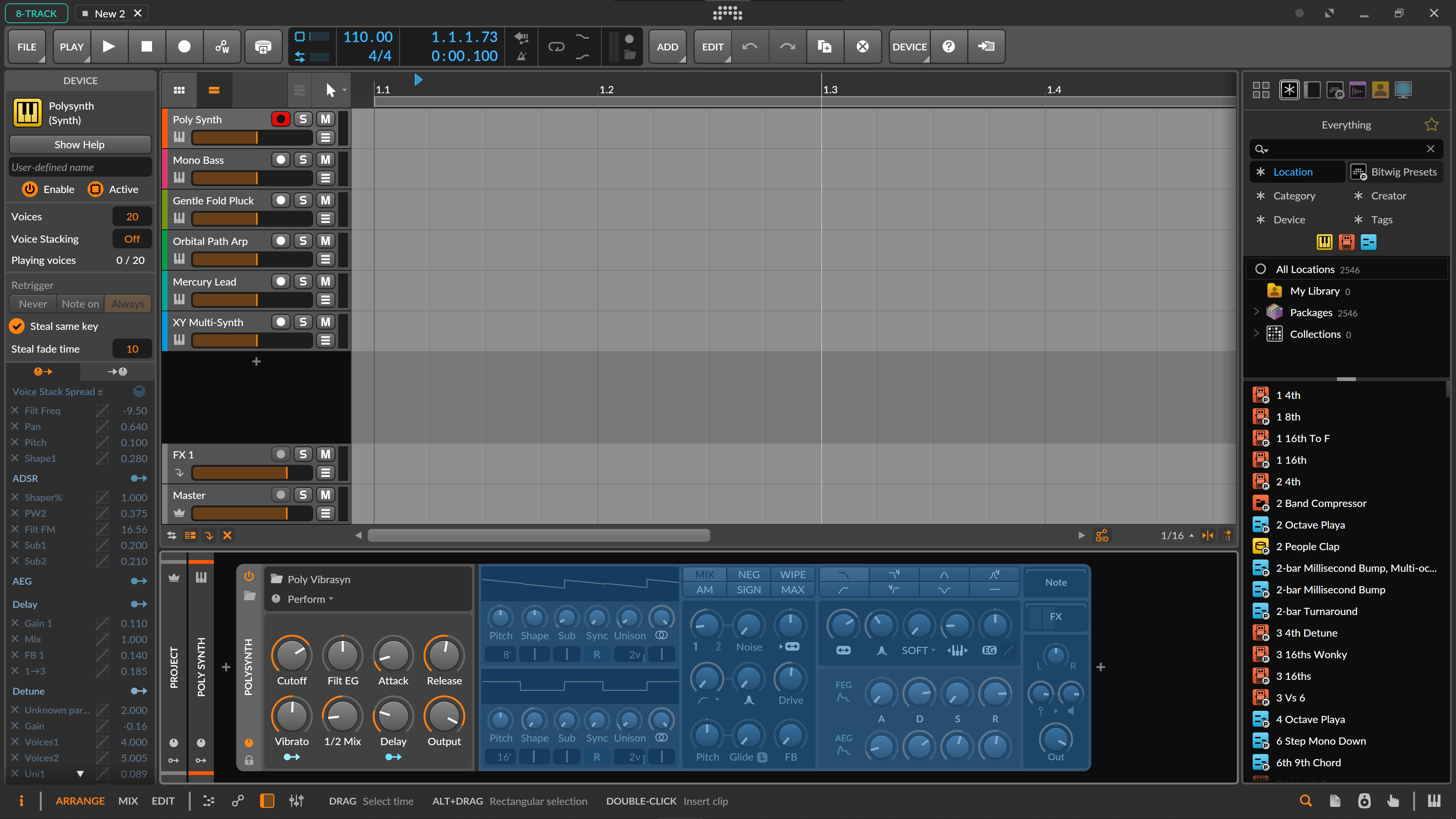Select the New 2 project tab

111,14
